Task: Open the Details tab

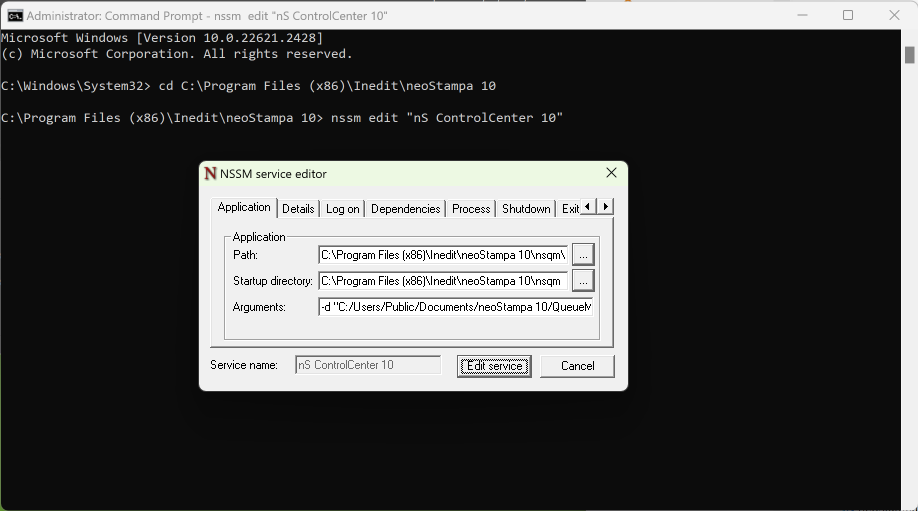Action: click(x=298, y=208)
